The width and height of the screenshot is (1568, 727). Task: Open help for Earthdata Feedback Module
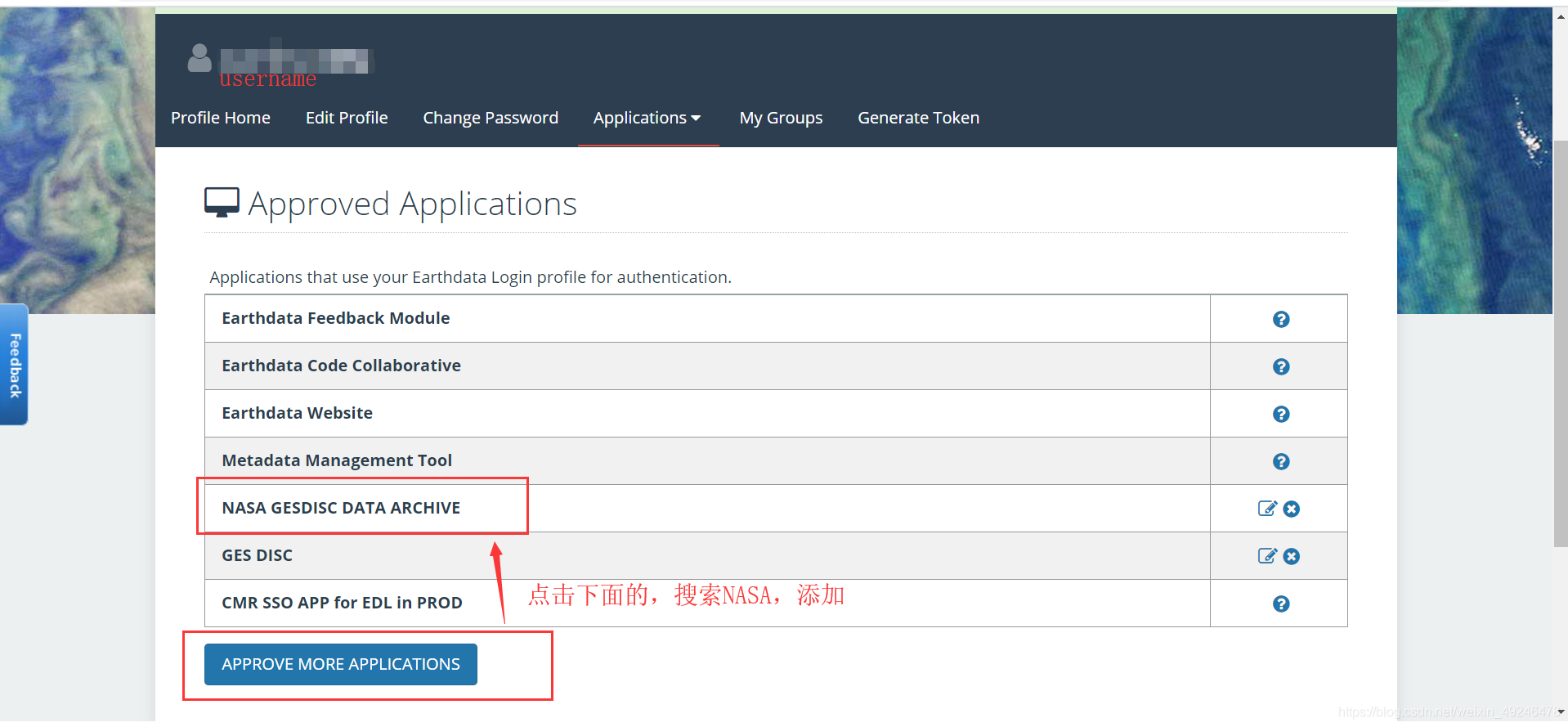1280,319
